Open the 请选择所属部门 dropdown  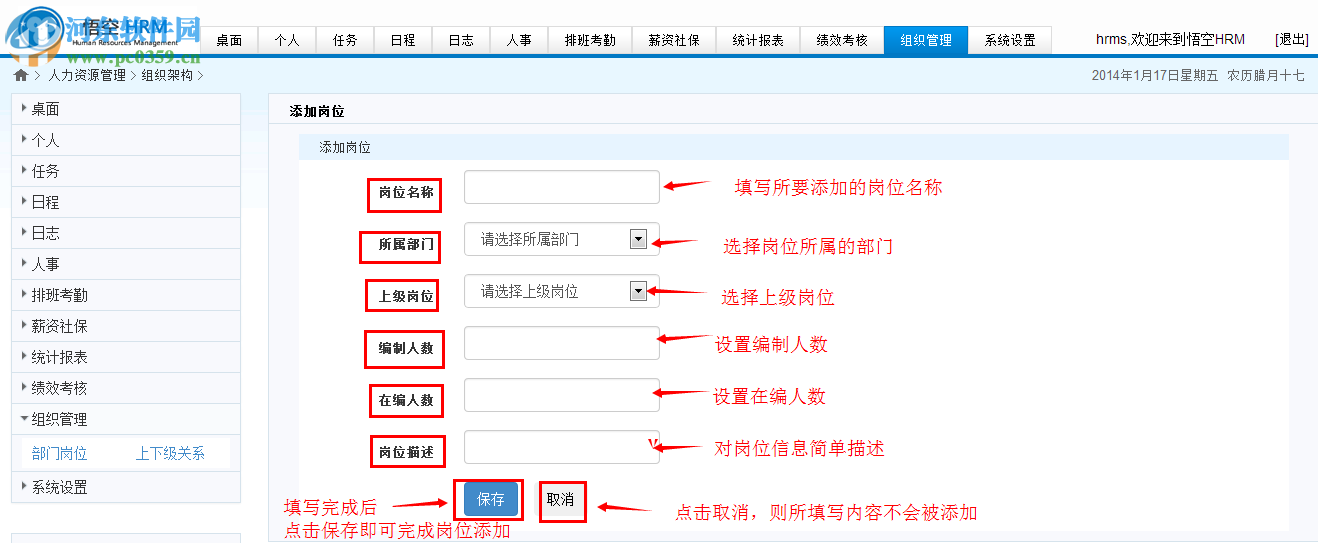point(562,239)
